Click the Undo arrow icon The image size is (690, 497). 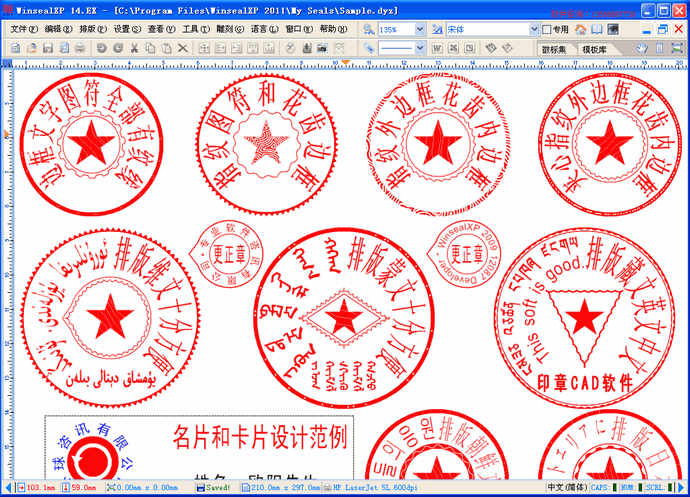coord(102,48)
